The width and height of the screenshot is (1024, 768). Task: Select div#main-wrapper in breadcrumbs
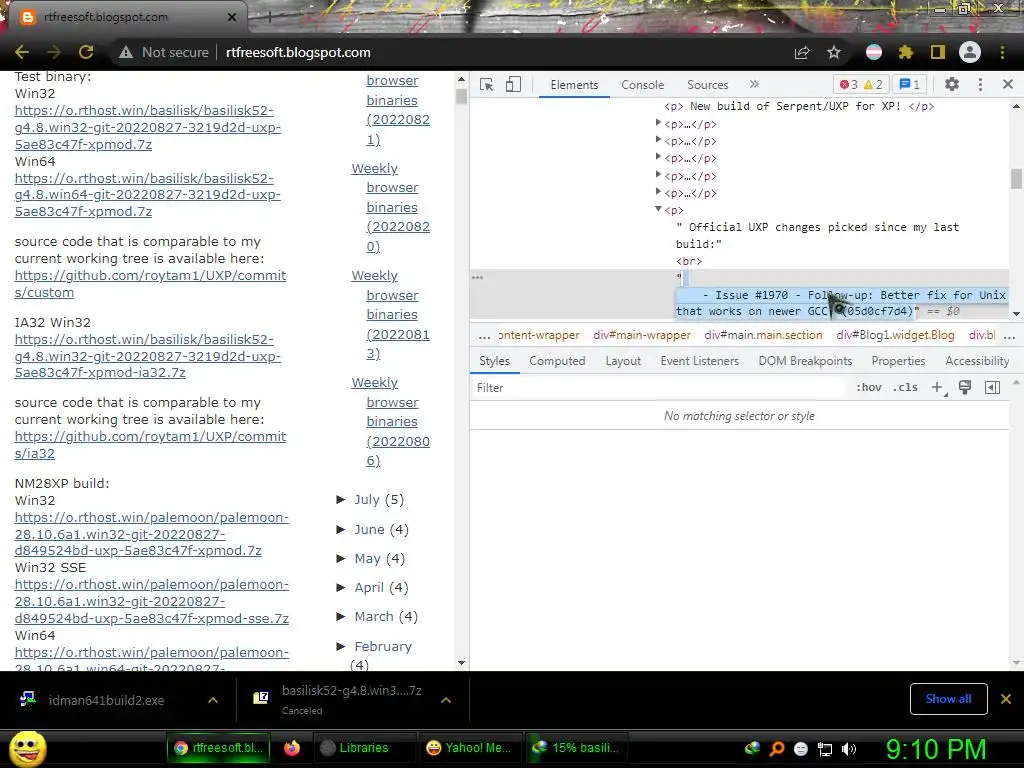pyautogui.click(x=641, y=335)
